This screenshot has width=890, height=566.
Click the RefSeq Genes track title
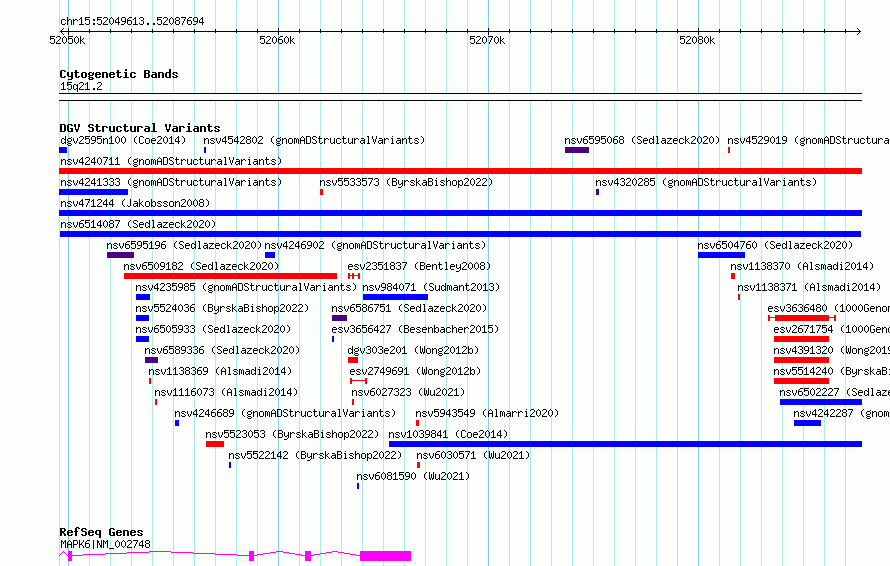coord(101,532)
